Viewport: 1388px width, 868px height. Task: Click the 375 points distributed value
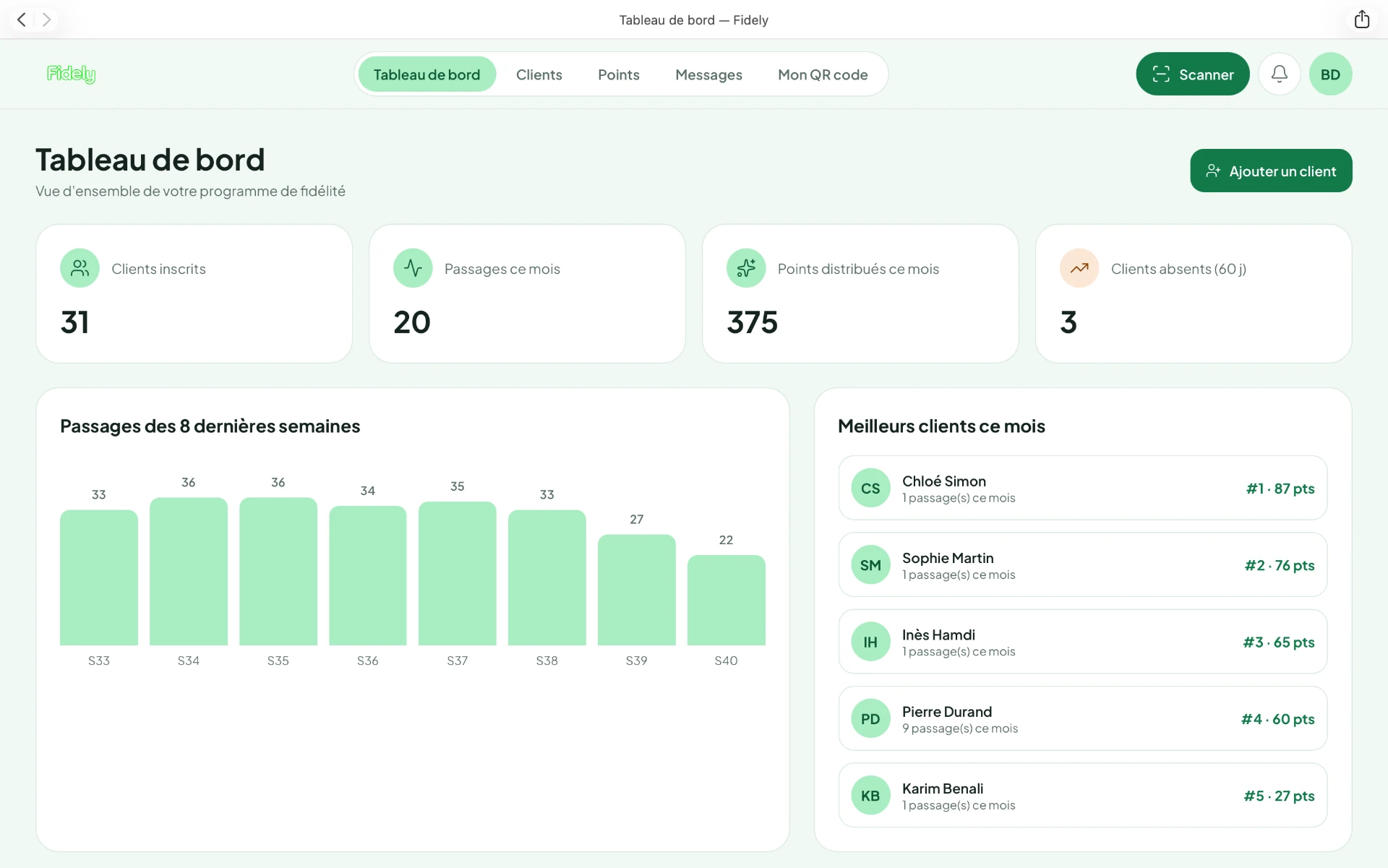coord(752,322)
